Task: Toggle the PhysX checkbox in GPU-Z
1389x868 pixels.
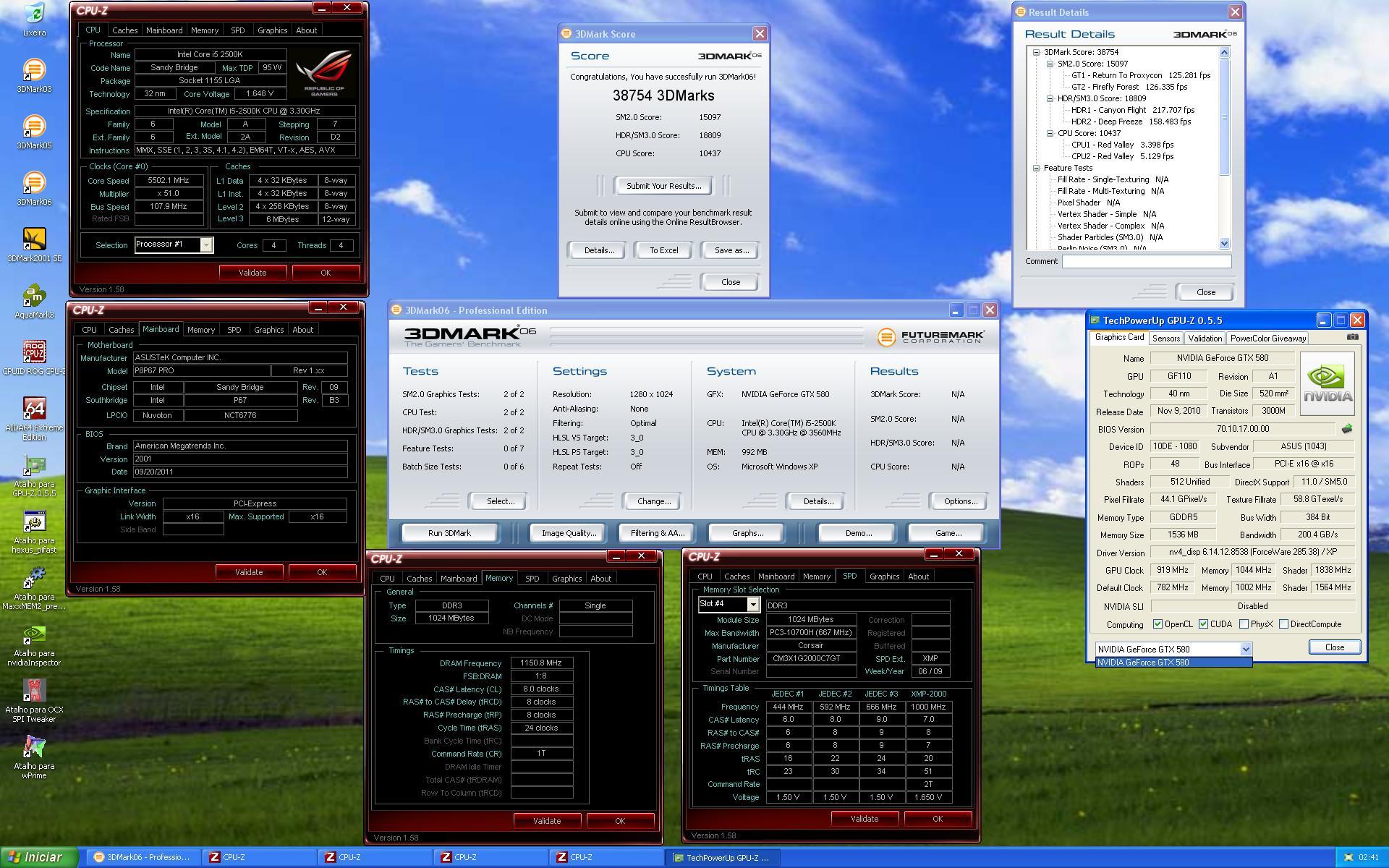Action: click(x=1244, y=624)
